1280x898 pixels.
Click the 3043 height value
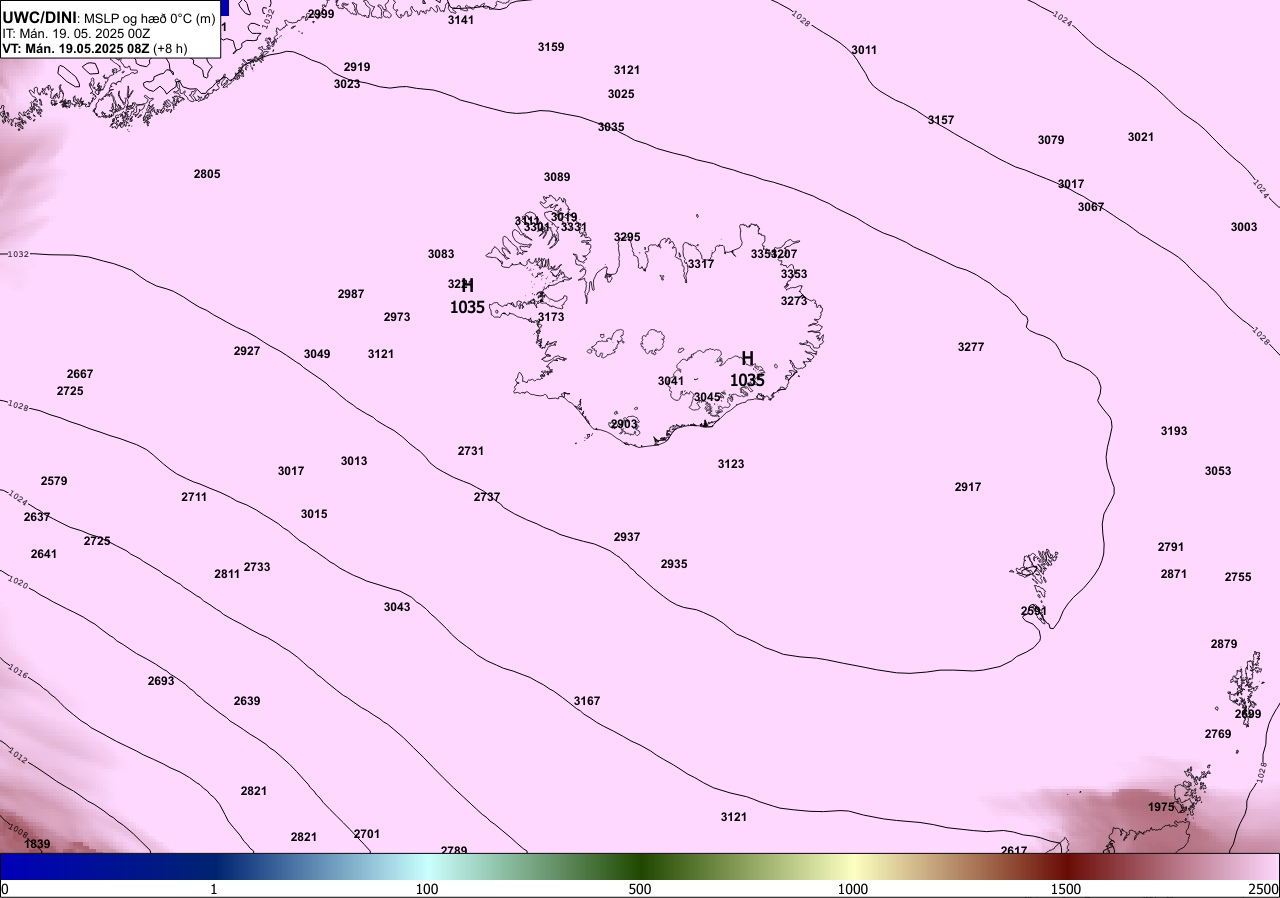click(397, 607)
